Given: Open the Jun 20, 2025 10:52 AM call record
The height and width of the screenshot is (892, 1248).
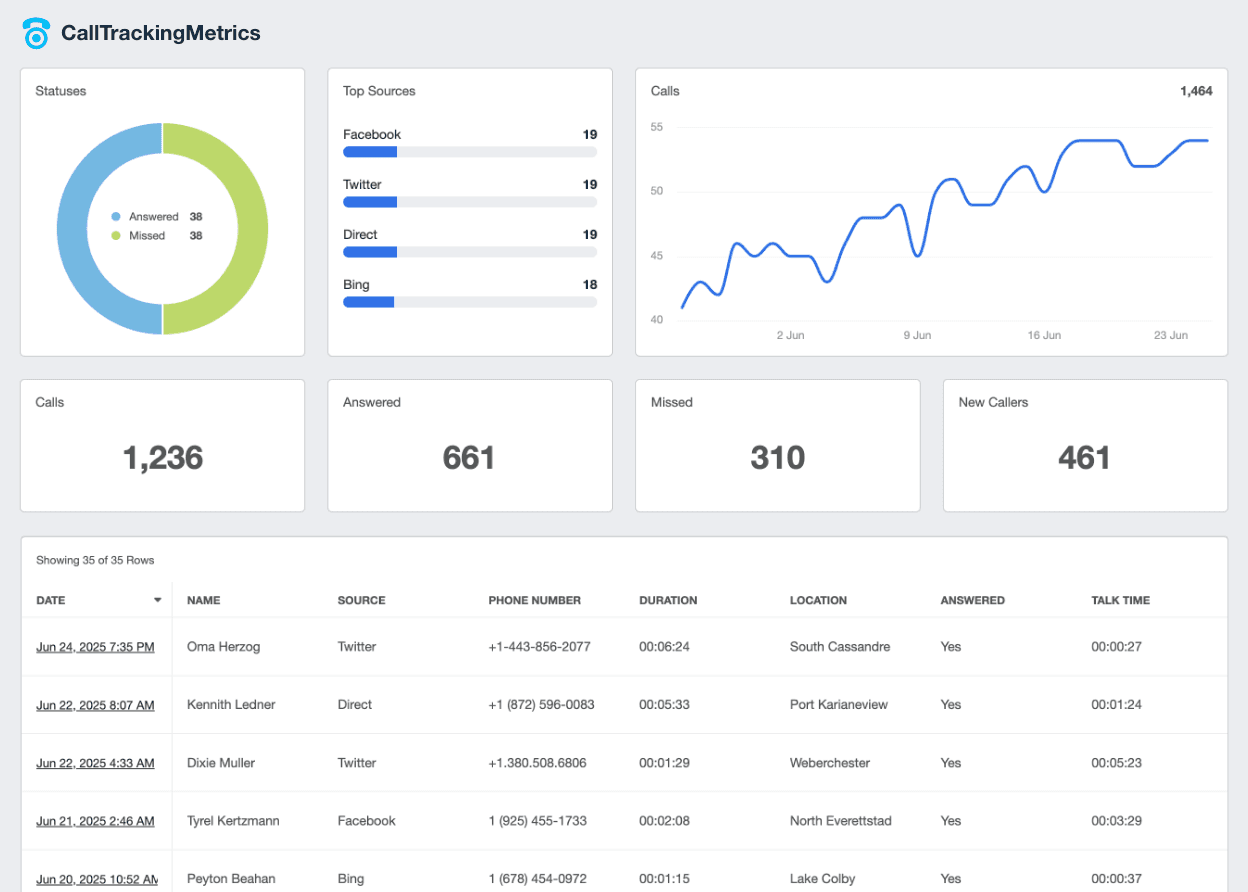Looking at the screenshot, I should click(95, 878).
